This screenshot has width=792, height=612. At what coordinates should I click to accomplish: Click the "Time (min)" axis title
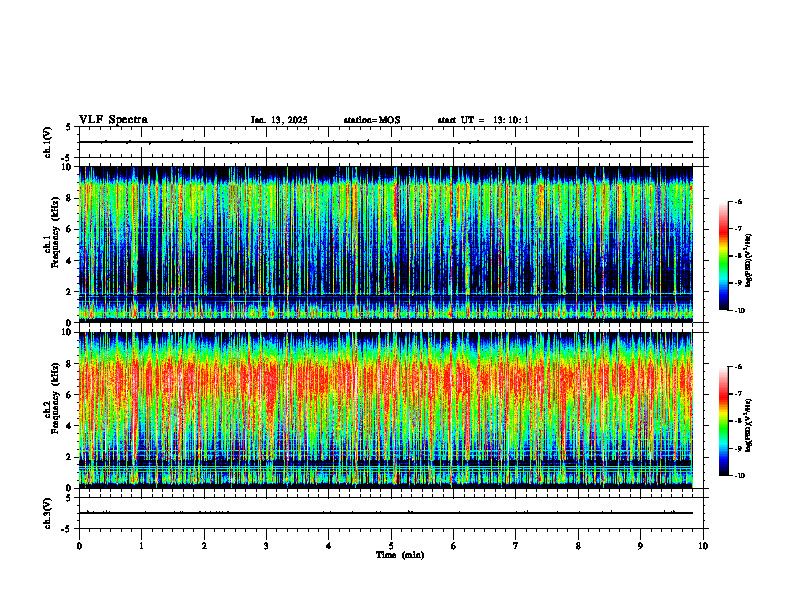pyautogui.click(x=400, y=555)
